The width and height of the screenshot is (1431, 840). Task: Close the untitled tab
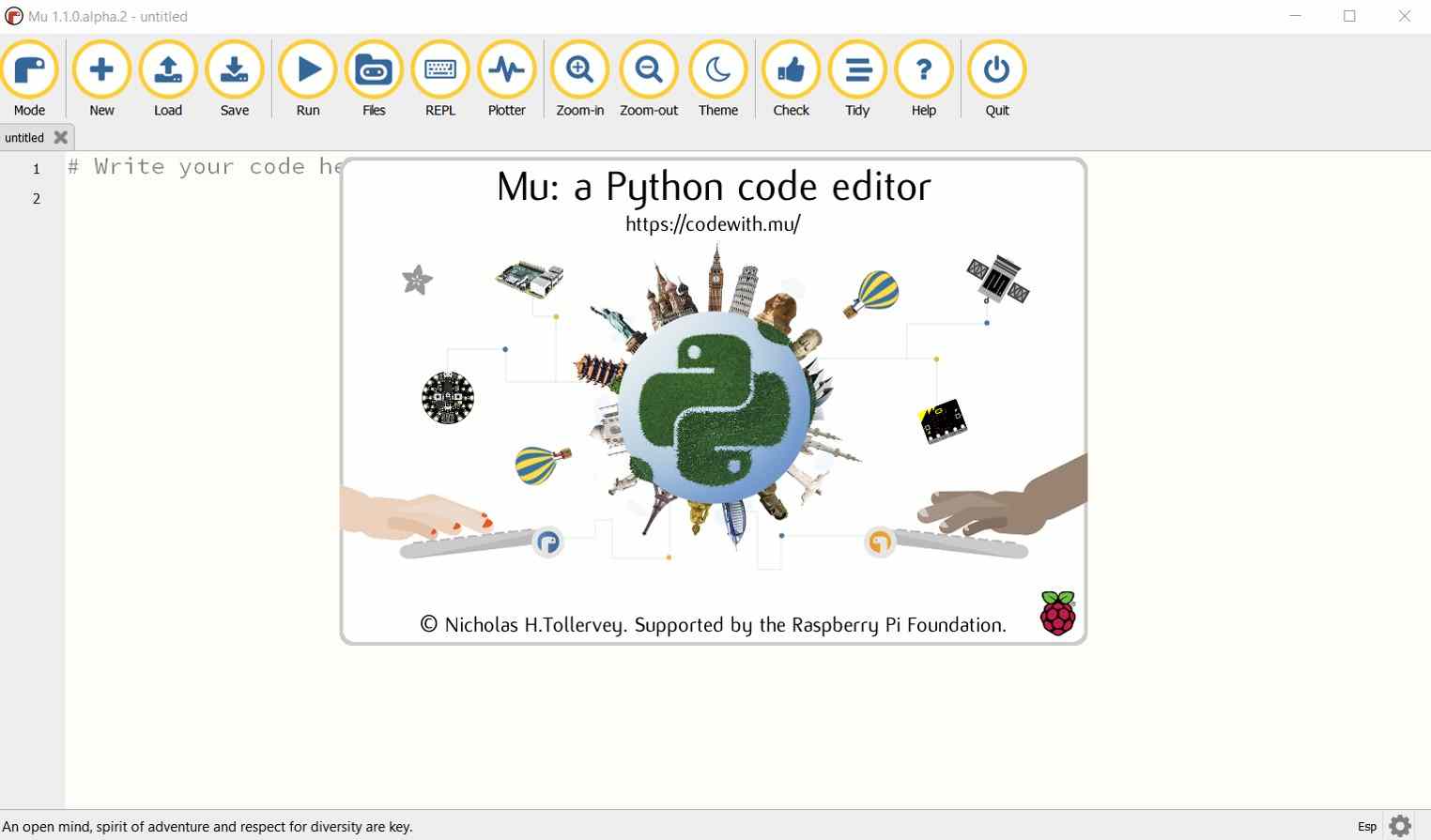[x=61, y=137]
